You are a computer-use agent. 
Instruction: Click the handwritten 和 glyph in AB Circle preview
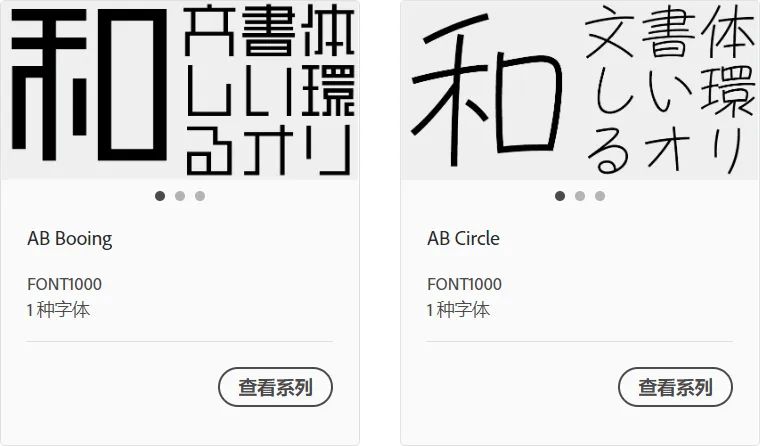[x=487, y=90]
